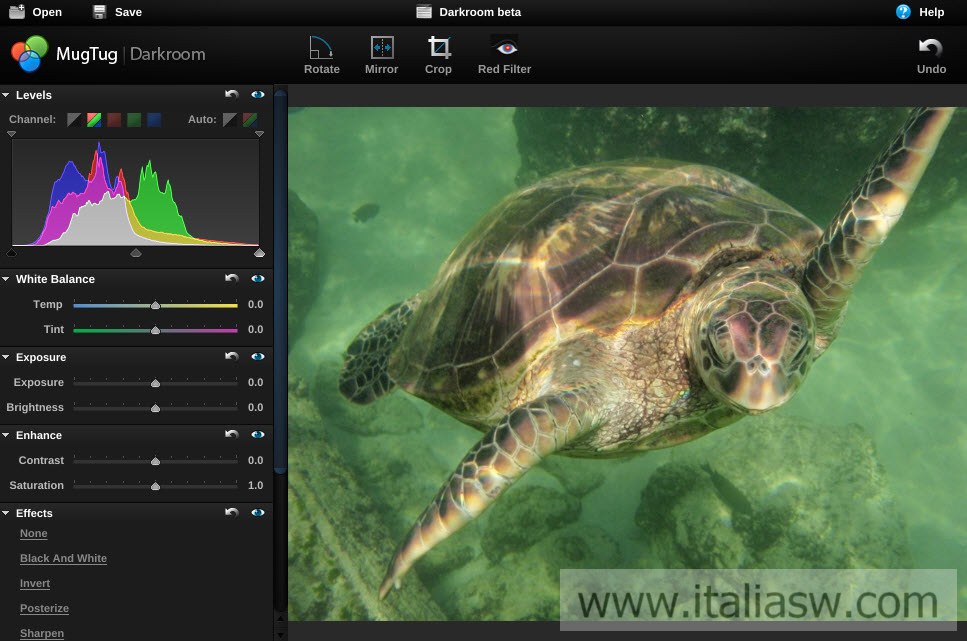Viewport: 967px width, 641px height.
Task: Click the Open folder icon
Action: [x=17, y=11]
